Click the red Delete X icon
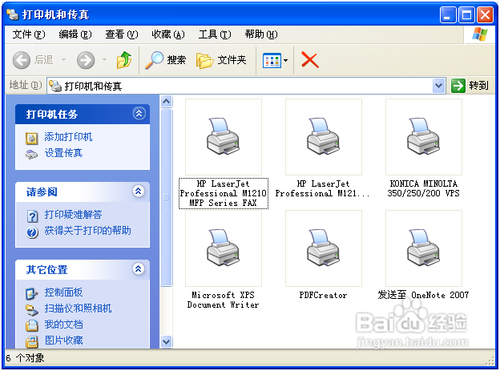Viewport: 500px width, 371px height. pyautogui.click(x=310, y=60)
